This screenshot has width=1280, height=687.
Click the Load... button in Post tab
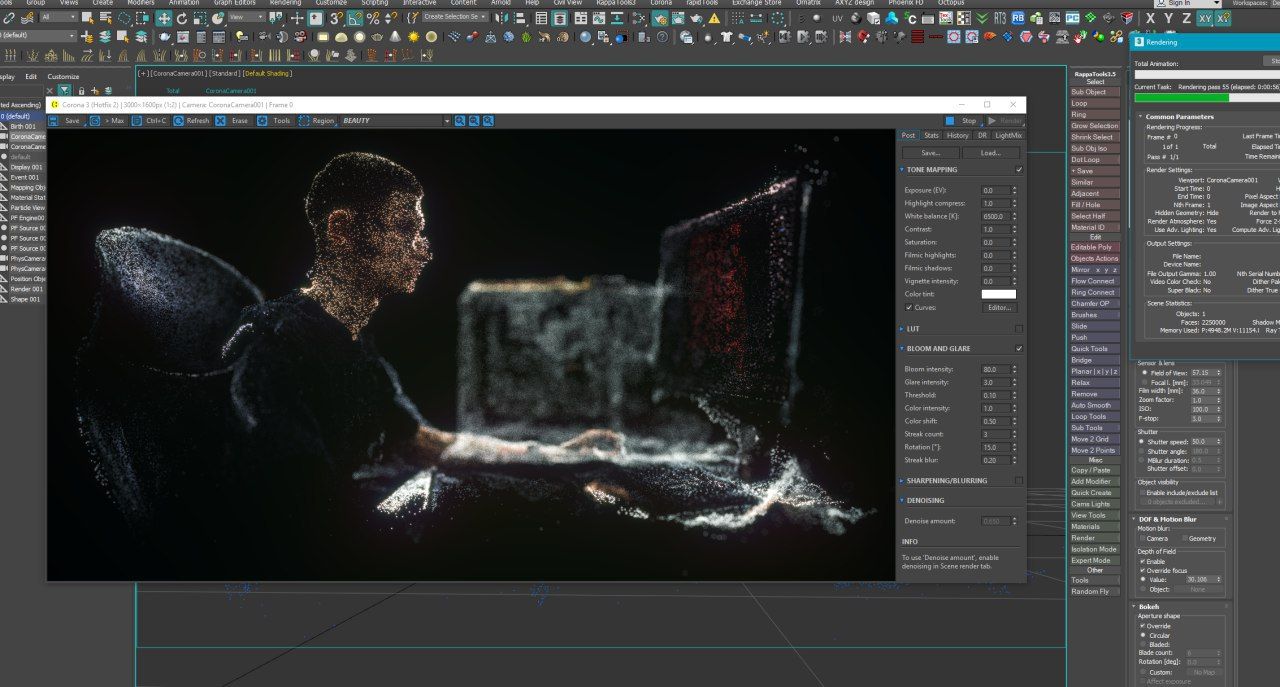(991, 153)
